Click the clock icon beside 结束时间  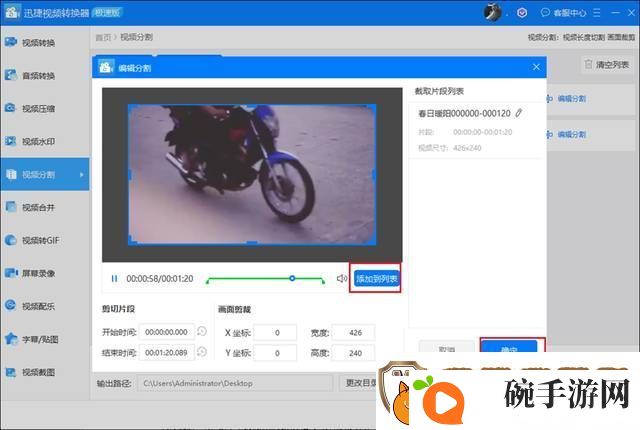tap(202, 352)
